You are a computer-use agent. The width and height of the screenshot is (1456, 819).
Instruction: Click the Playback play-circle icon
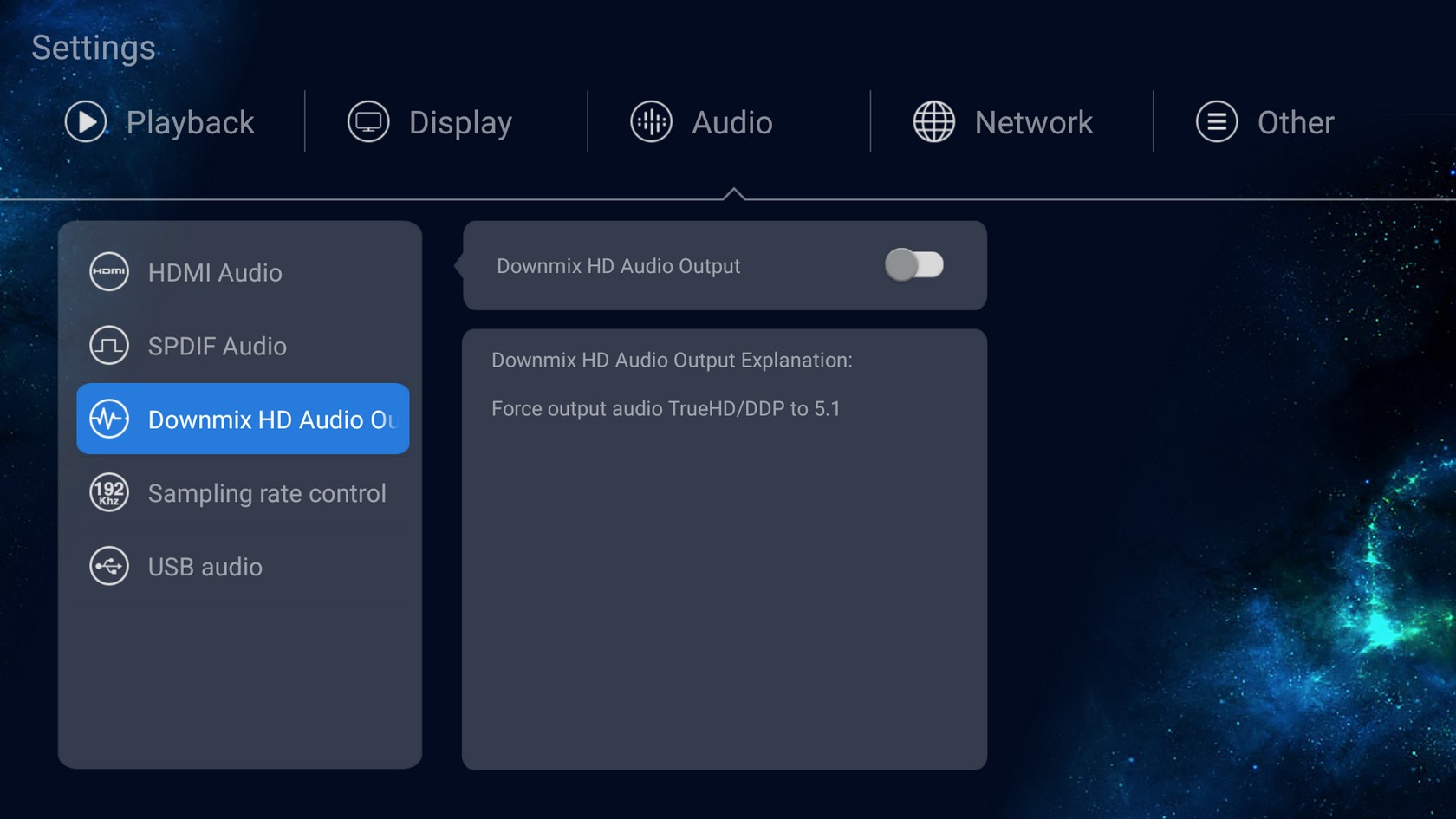click(x=86, y=122)
